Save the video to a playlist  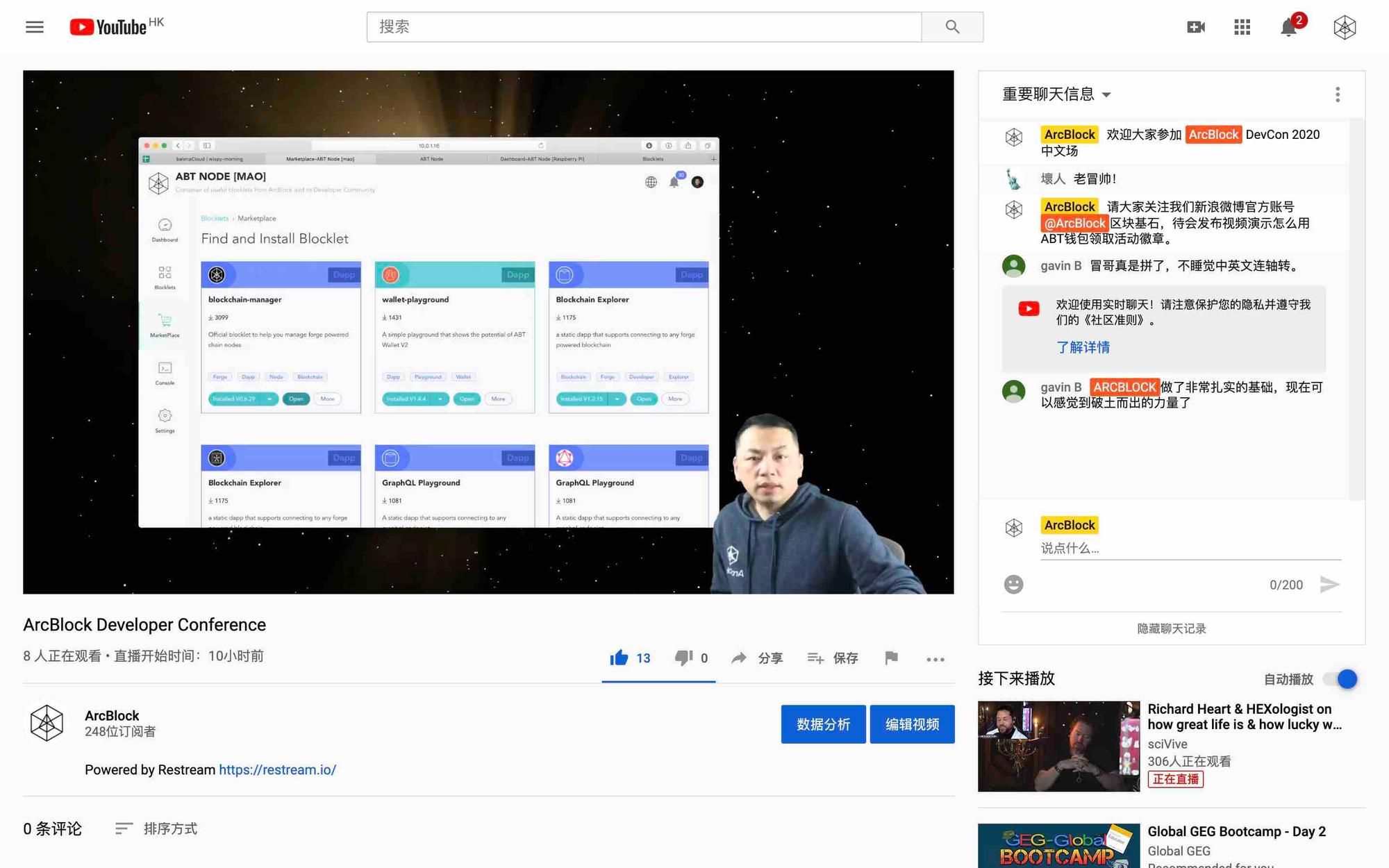point(833,658)
